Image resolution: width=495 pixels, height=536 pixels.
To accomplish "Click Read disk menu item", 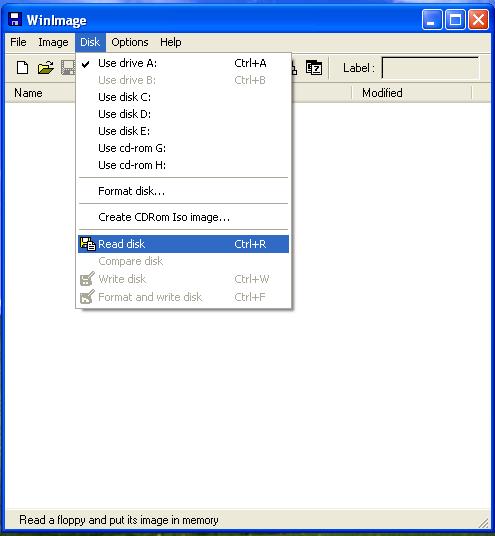I will 183,244.
